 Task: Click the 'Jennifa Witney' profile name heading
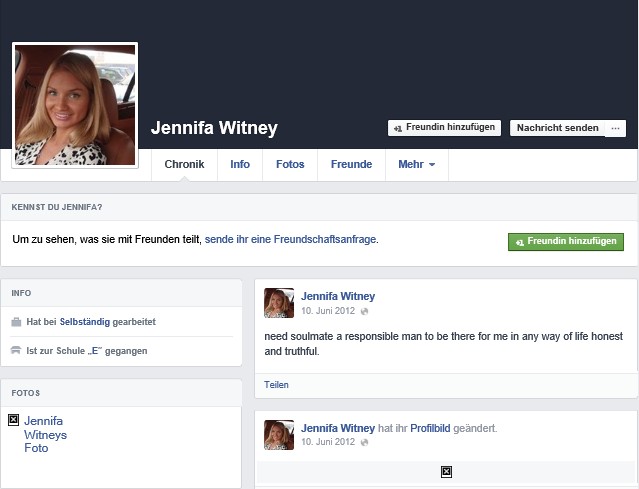coord(214,128)
